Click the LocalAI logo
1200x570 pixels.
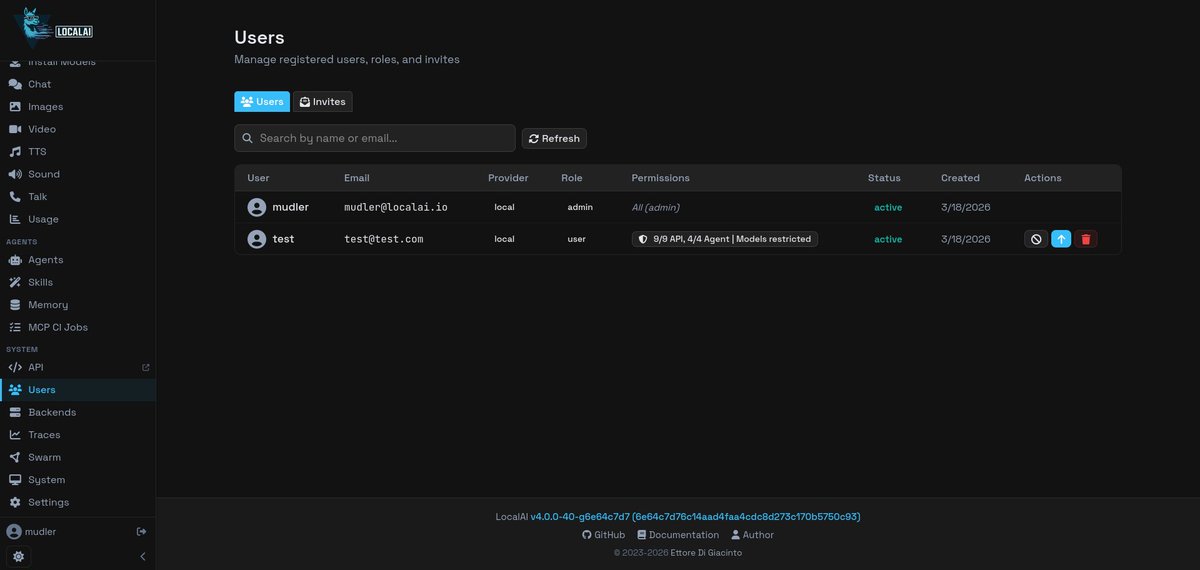coord(53,27)
